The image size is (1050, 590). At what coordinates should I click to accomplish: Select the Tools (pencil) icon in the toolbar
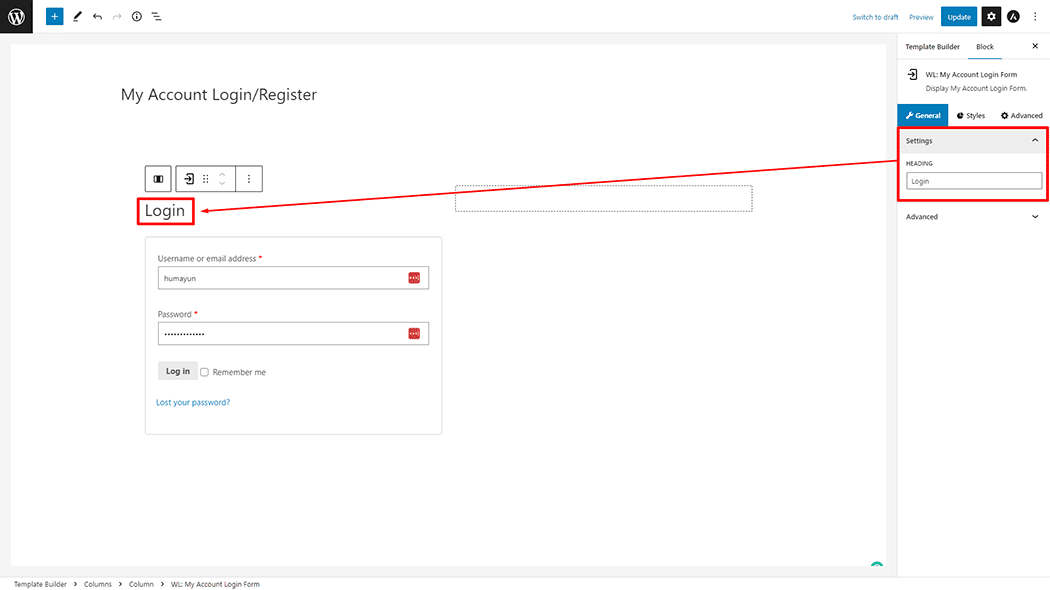tap(77, 16)
